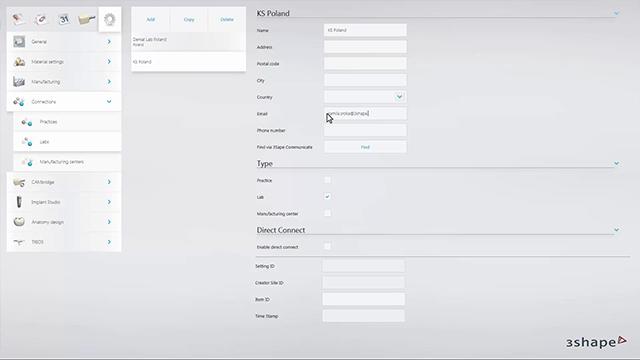Click the Delete button
This screenshot has width=640, height=360.
(x=227, y=19)
